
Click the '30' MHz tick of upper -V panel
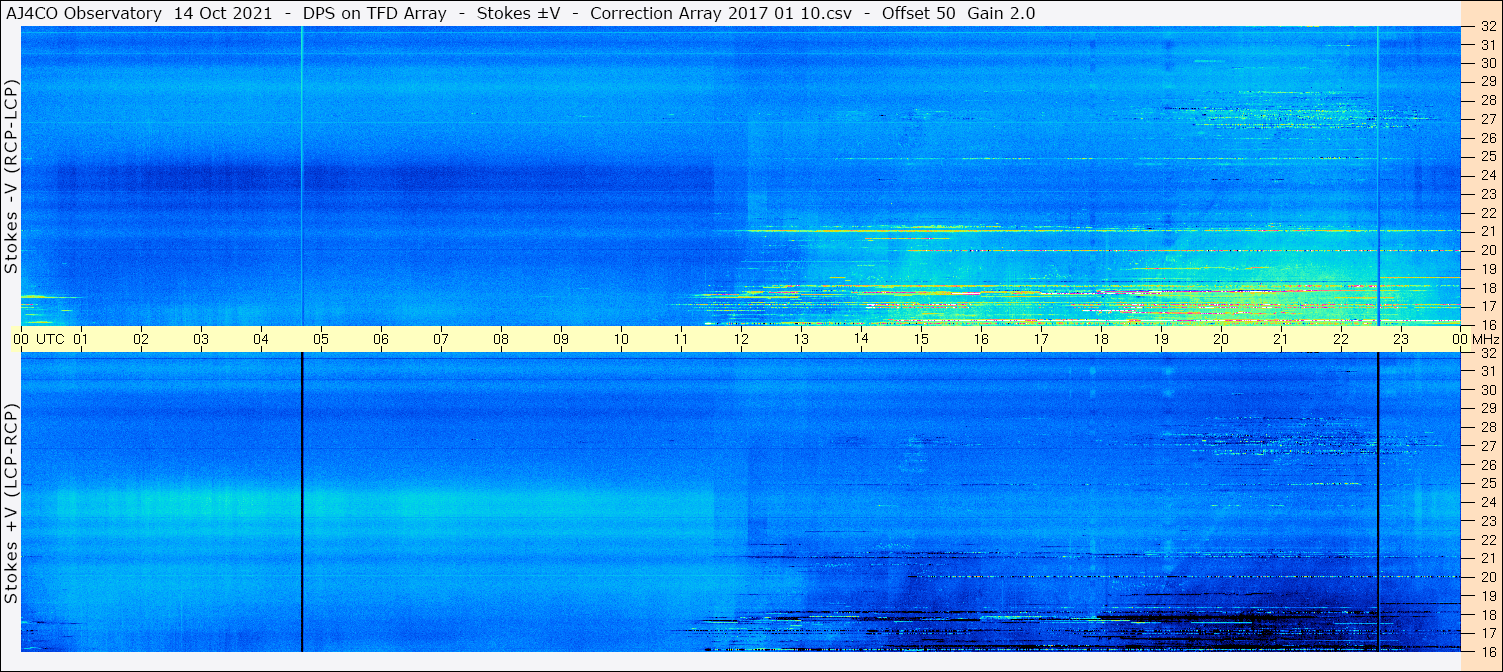[1487, 63]
